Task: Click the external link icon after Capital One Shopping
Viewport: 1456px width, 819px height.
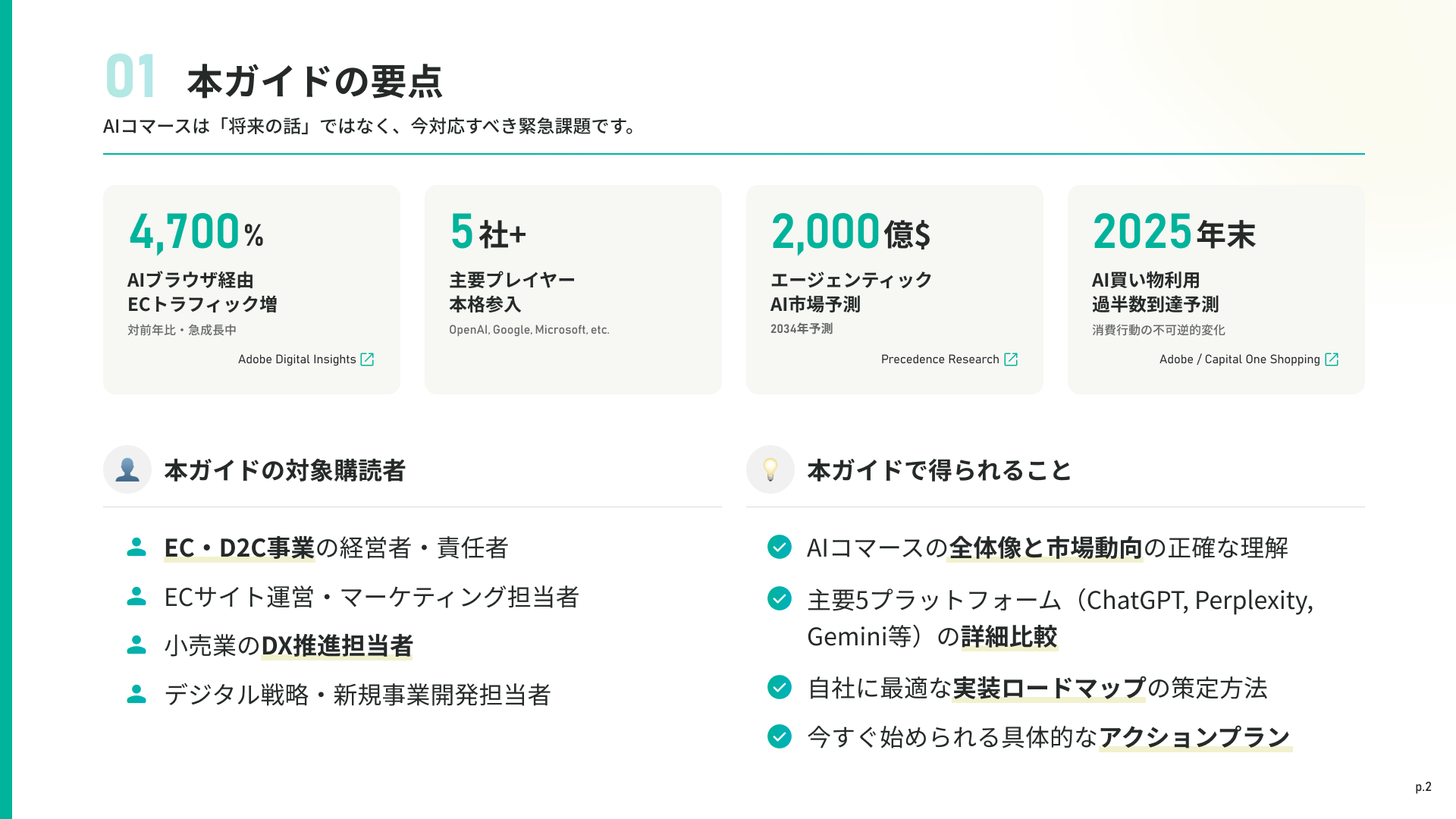Action: tap(1332, 359)
